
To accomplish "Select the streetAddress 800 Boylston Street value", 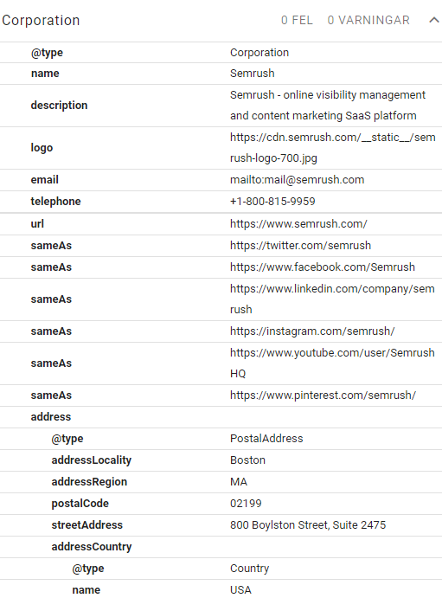I will [308, 525].
